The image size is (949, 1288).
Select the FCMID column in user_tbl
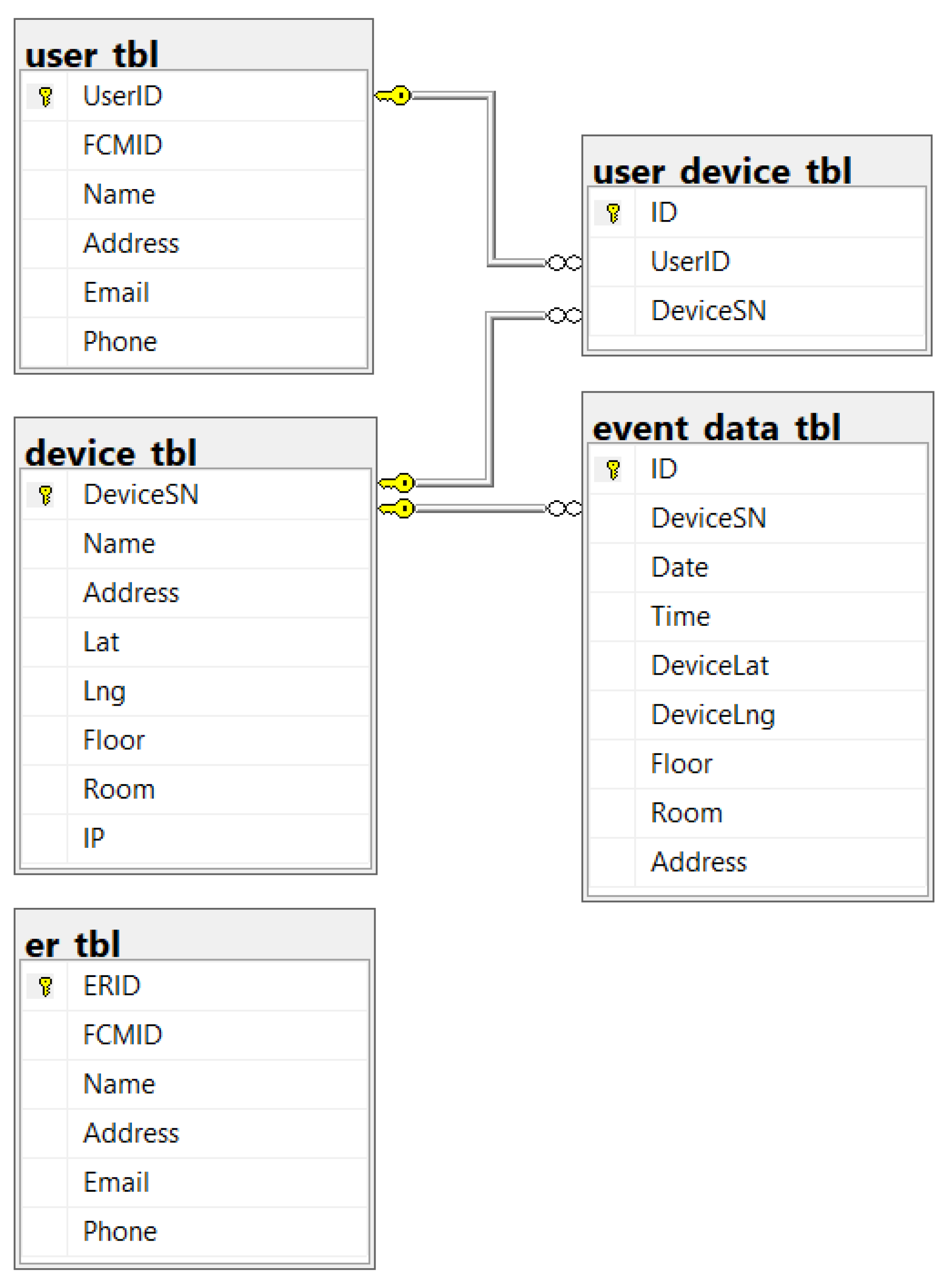coord(123,145)
